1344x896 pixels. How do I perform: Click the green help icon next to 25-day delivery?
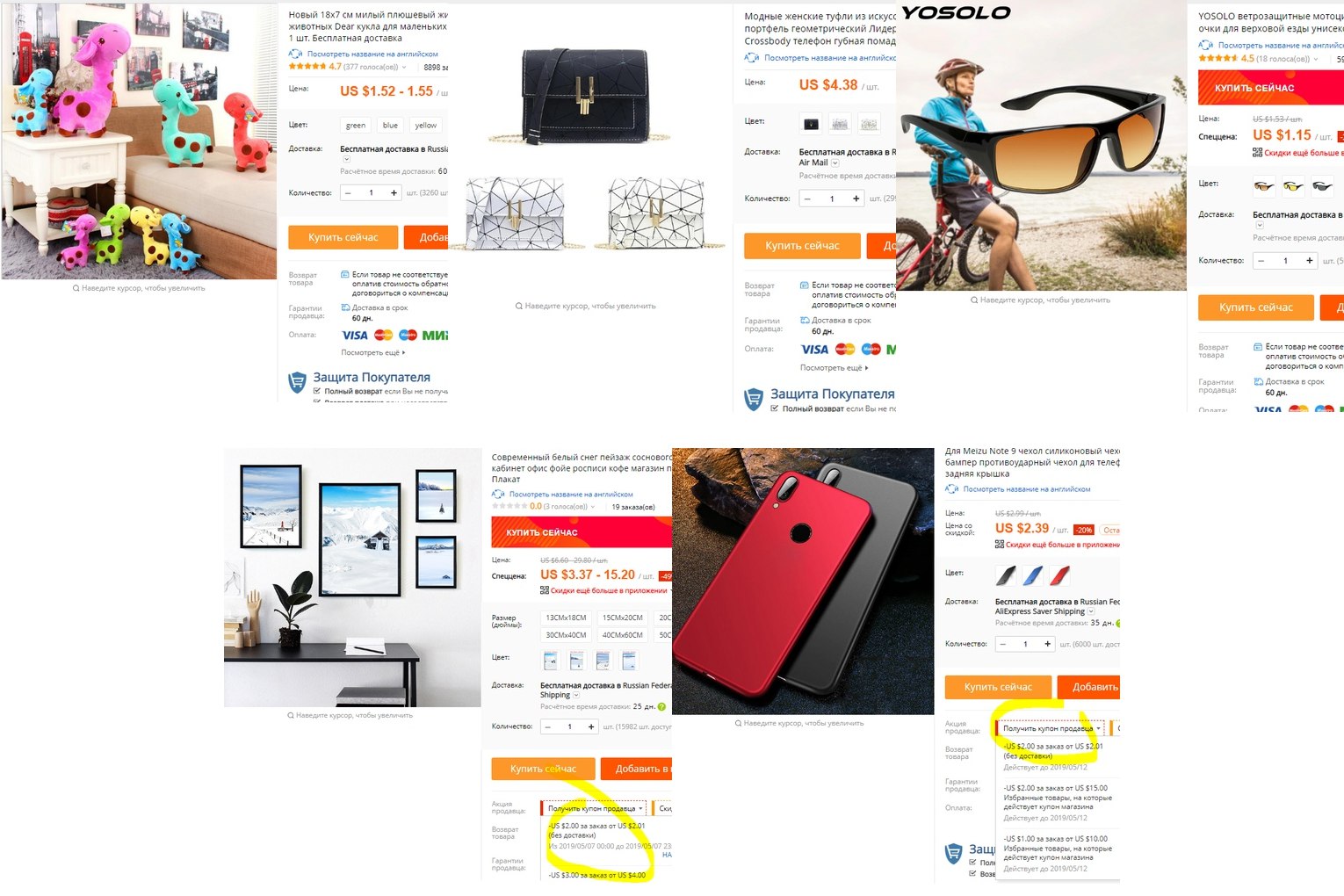pyautogui.click(x=661, y=706)
